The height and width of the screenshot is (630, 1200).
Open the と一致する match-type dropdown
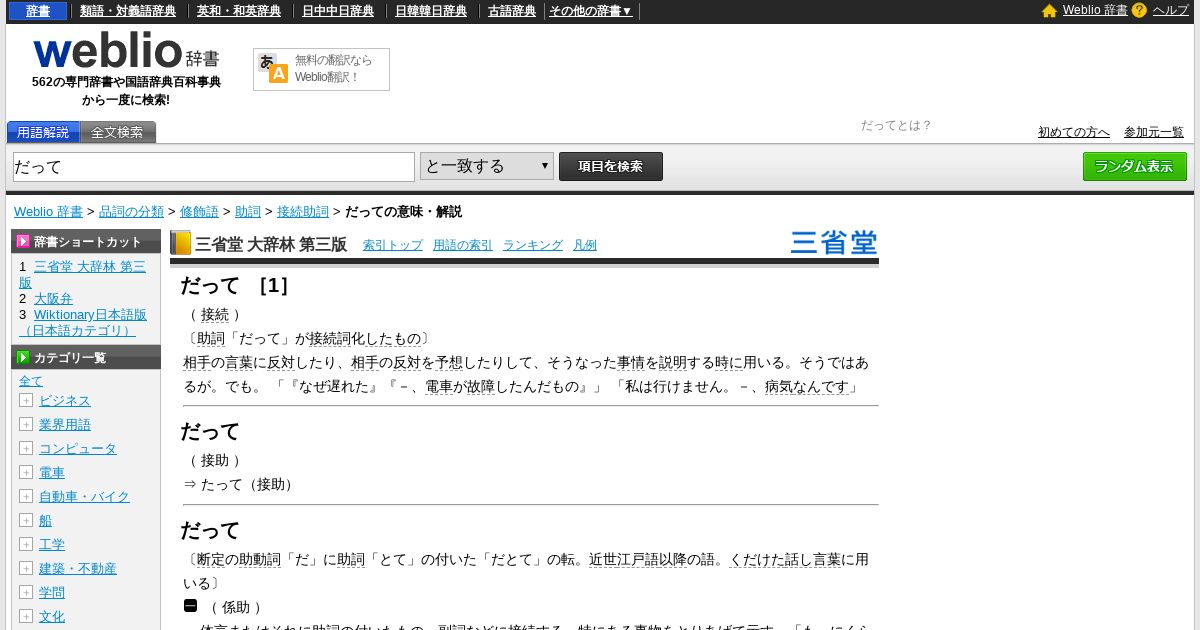coord(487,166)
